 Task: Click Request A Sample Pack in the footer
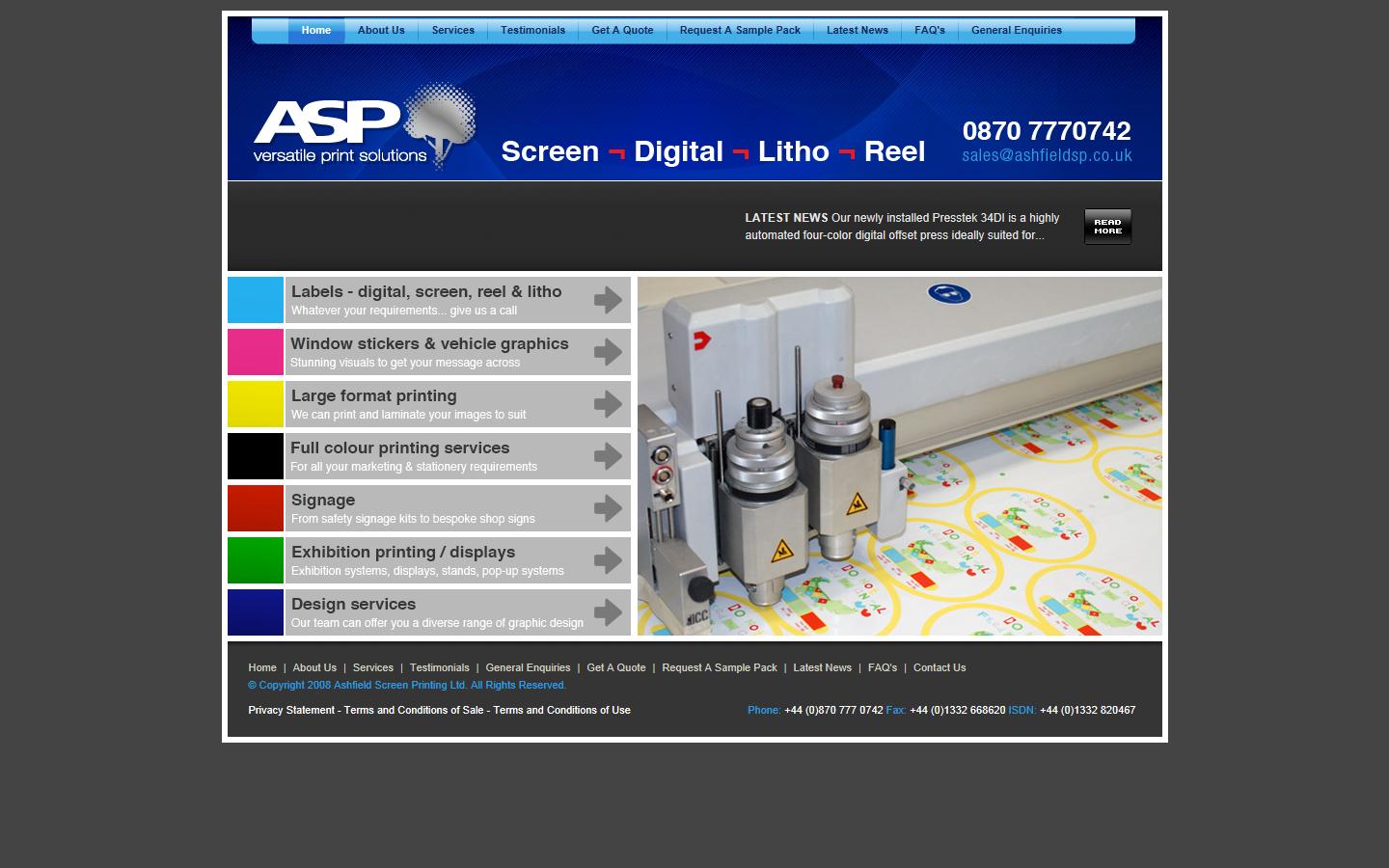(720, 667)
